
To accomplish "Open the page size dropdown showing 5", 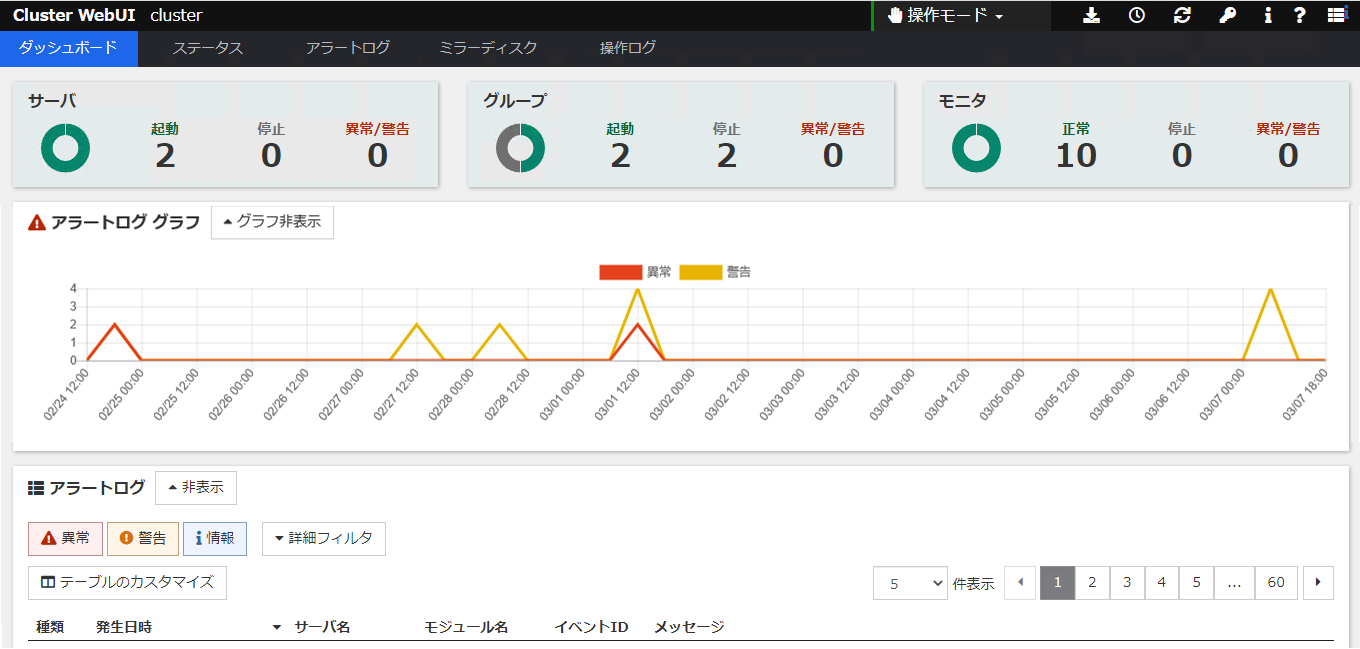I will pos(910,582).
